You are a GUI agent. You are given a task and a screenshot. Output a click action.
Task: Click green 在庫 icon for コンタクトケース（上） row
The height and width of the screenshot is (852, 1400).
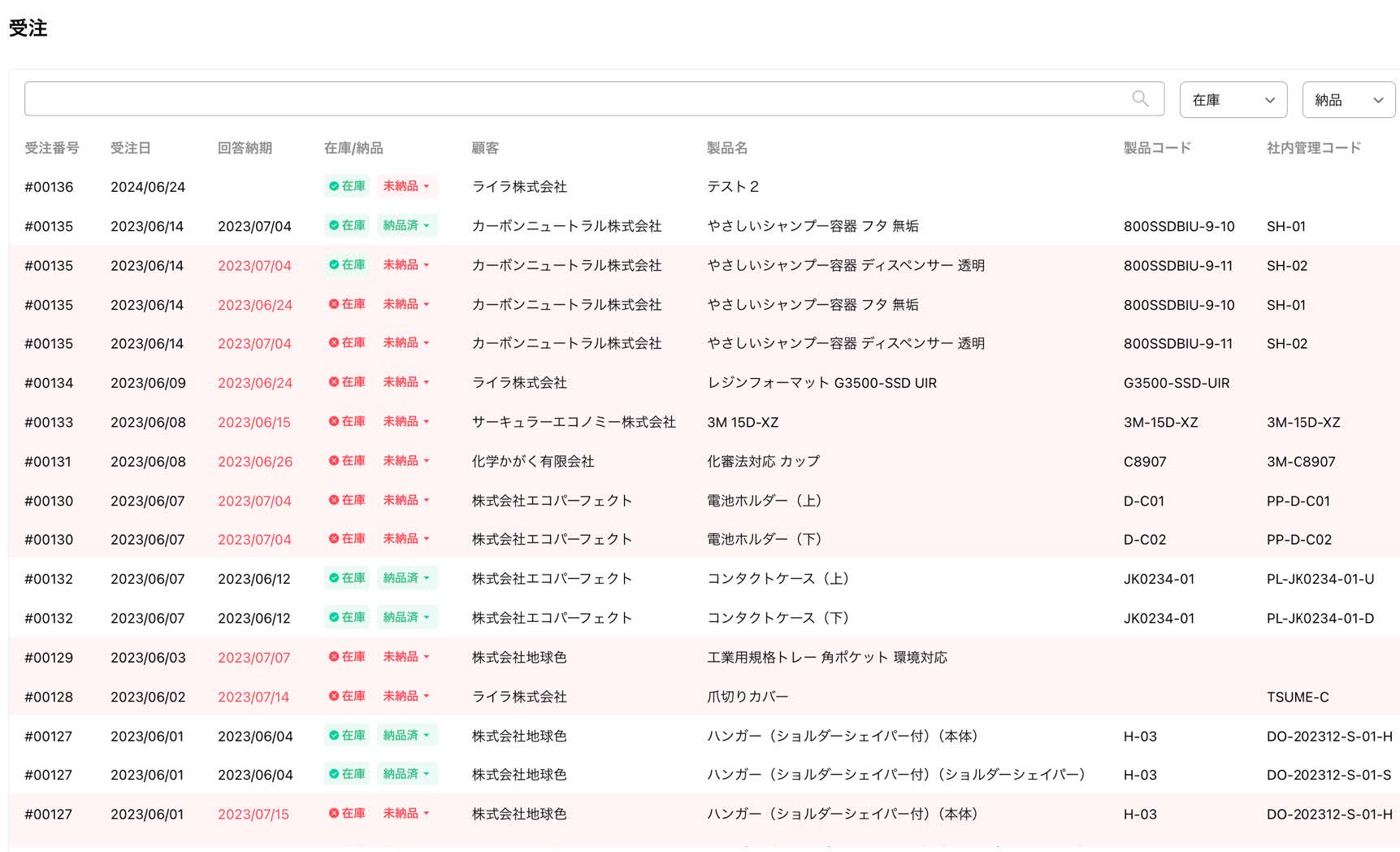coord(334,578)
